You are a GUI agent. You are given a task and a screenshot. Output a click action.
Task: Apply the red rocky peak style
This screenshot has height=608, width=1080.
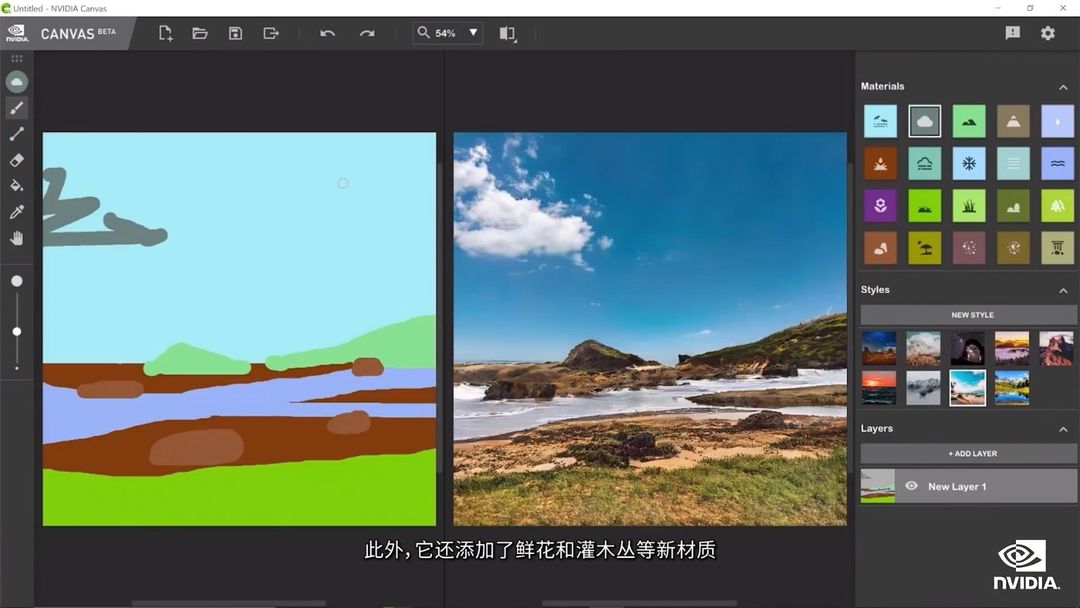[x=1056, y=348]
